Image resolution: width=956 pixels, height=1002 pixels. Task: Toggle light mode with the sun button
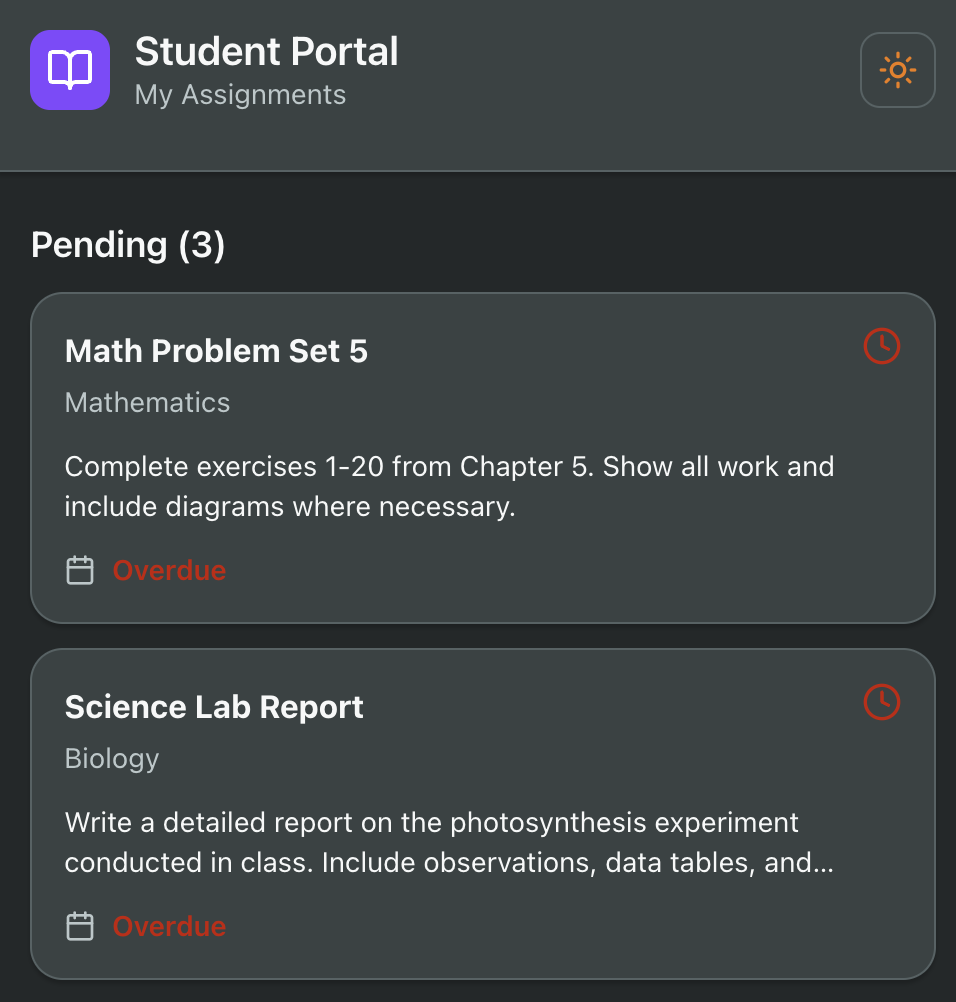point(897,70)
